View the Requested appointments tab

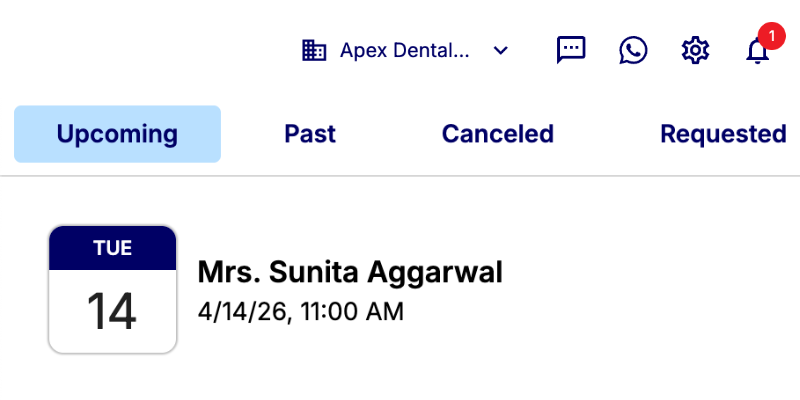[723, 134]
